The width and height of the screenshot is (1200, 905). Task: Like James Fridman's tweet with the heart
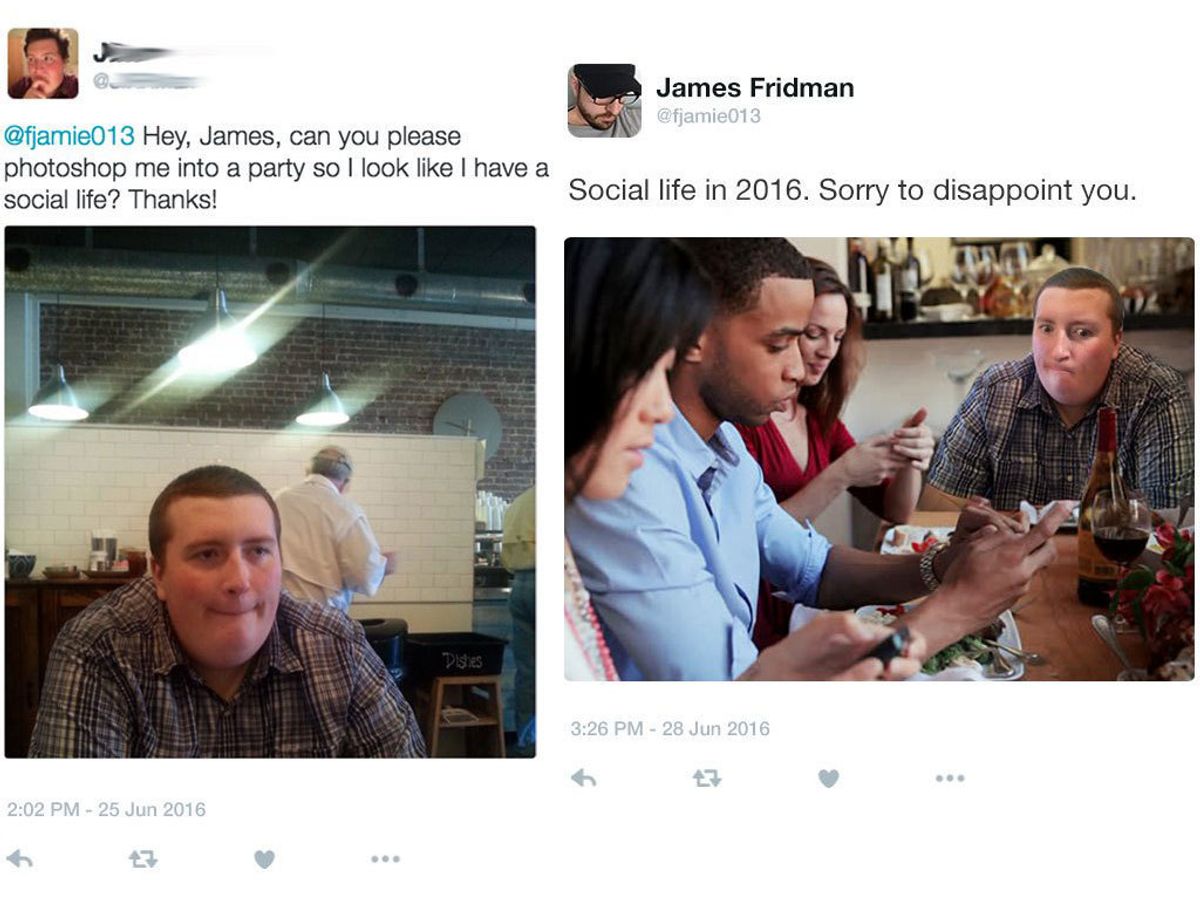click(x=828, y=777)
